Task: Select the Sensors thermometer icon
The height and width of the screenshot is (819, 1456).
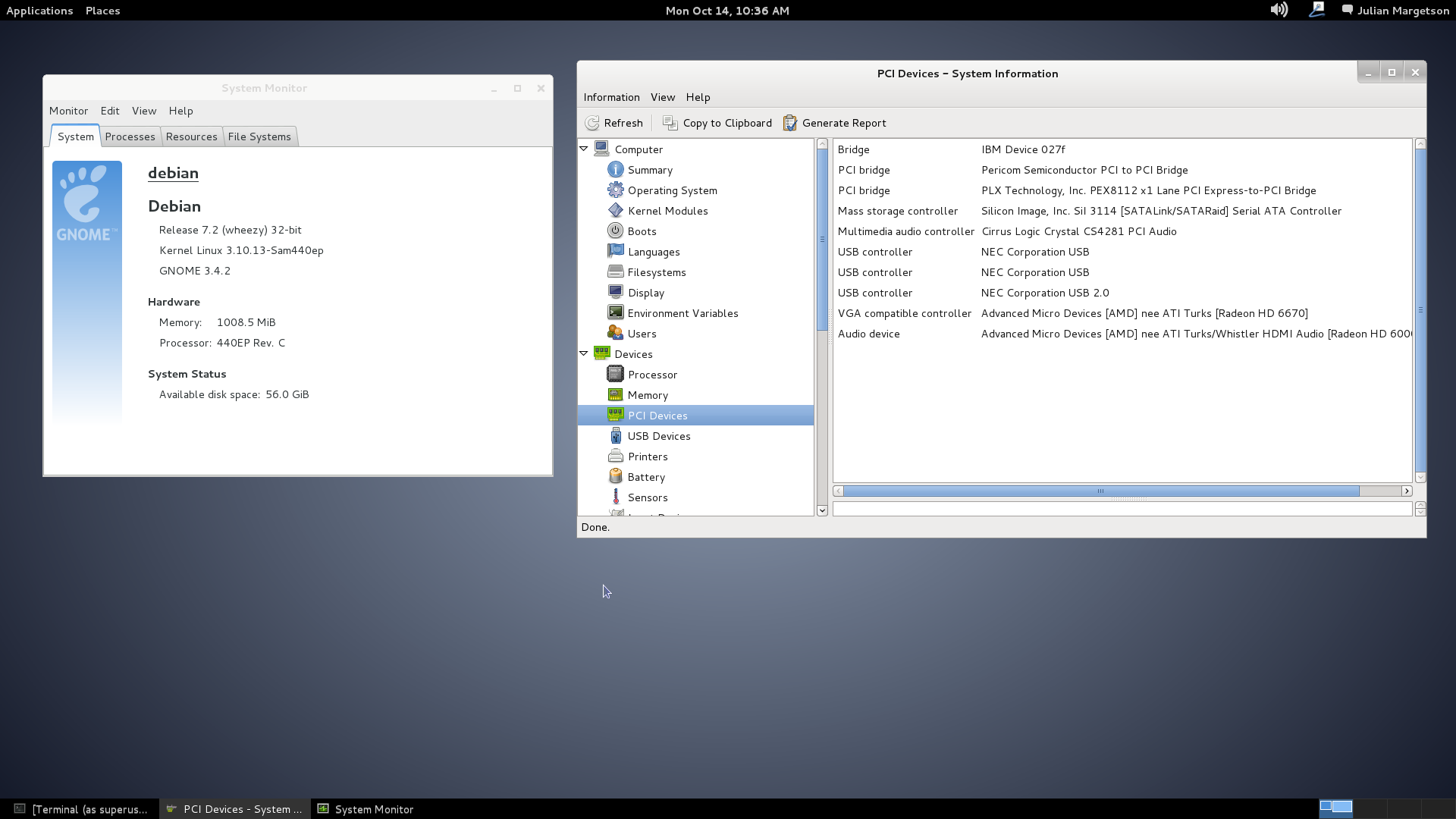Action: pyautogui.click(x=615, y=497)
